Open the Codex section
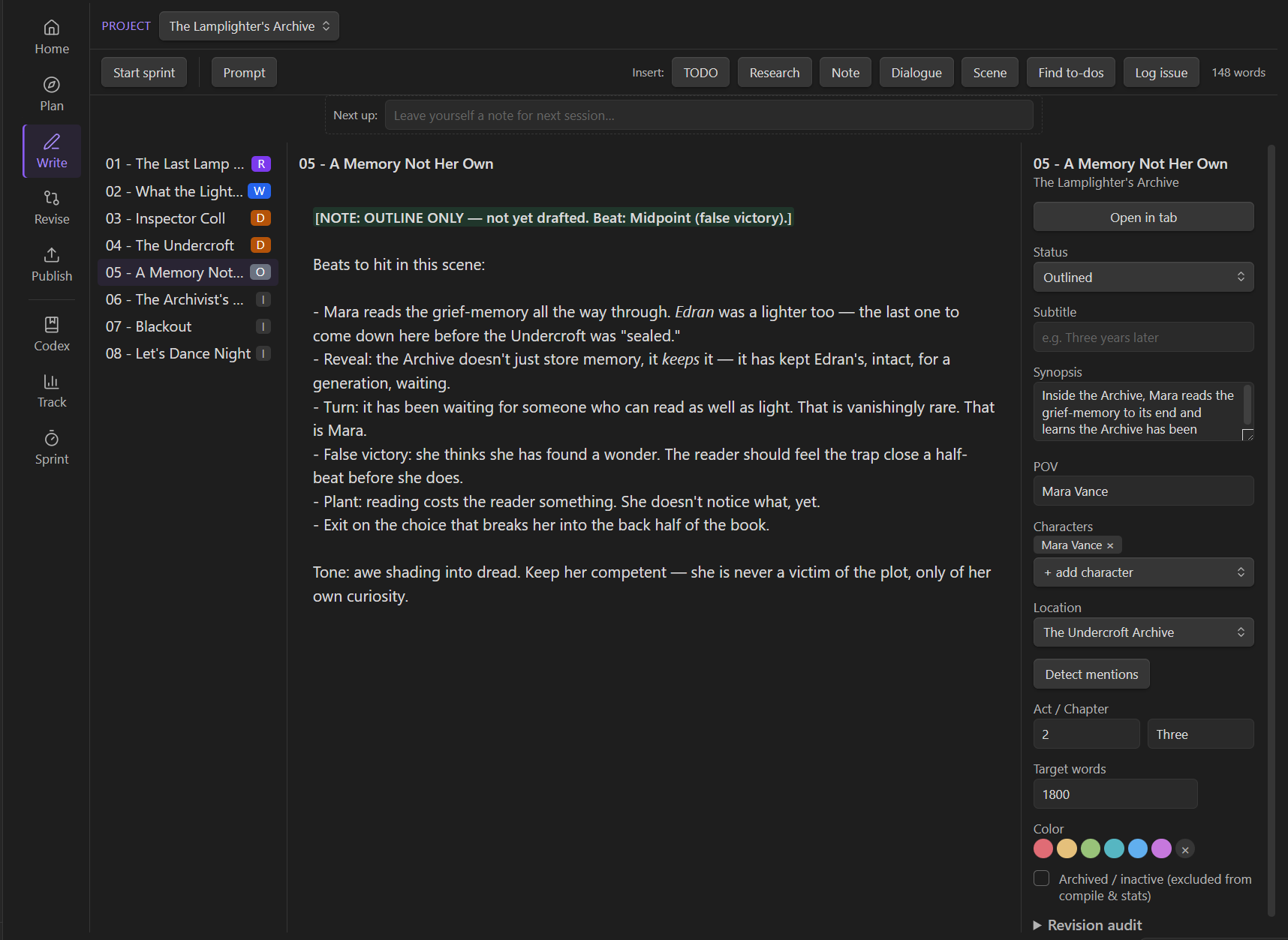This screenshot has width=1288, height=940. (52, 335)
